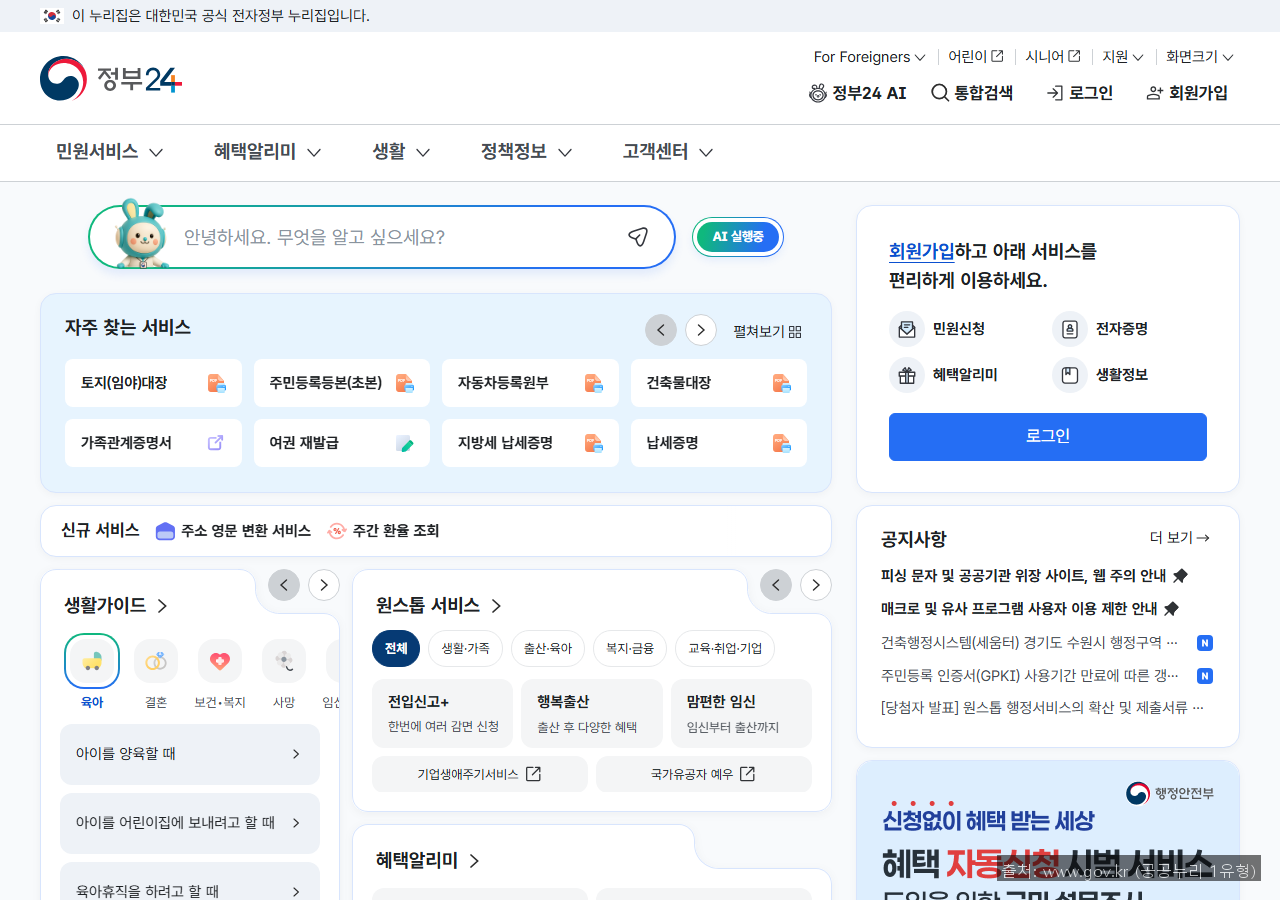Expand the For Foreigners dropdown

click(x=868, y=57)
